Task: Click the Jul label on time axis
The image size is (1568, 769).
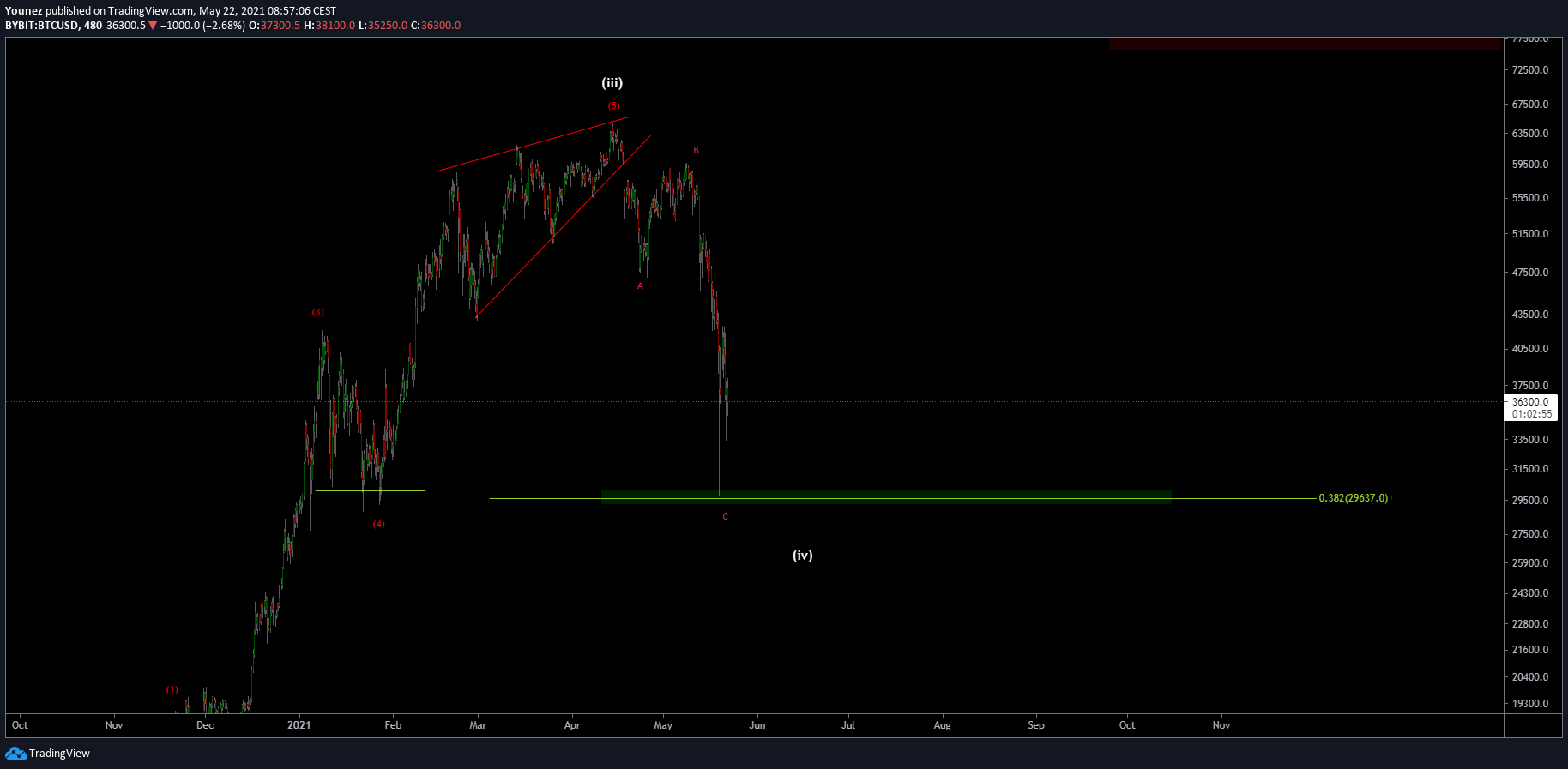Action: click(848, 725)
